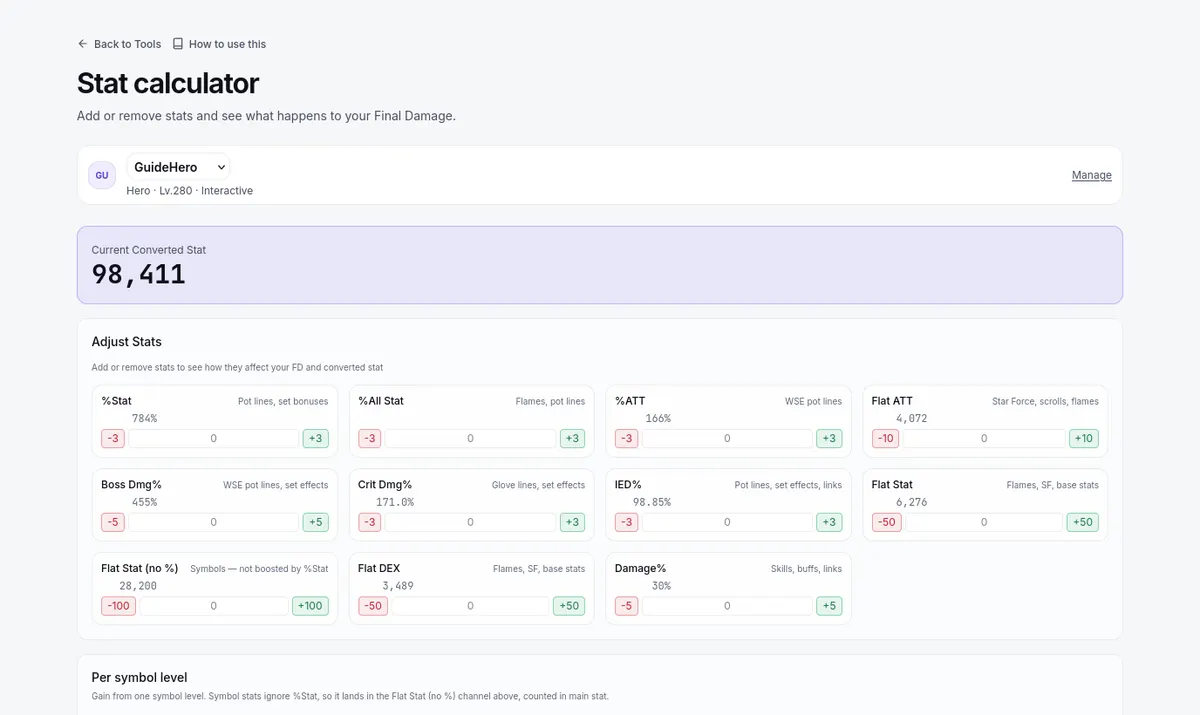1200x715 pixels.
Task: Decrease Flat ATT by 10
Action: coord(885,438)
